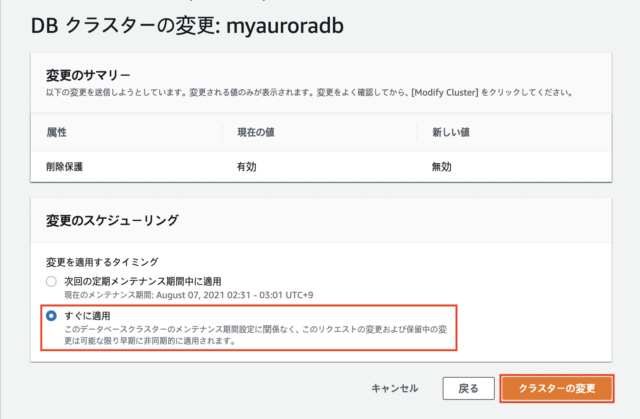This screenshot has height=419, width=640.
Task: Click the すぐに適用 description text
Action: [x=256, y=335]
